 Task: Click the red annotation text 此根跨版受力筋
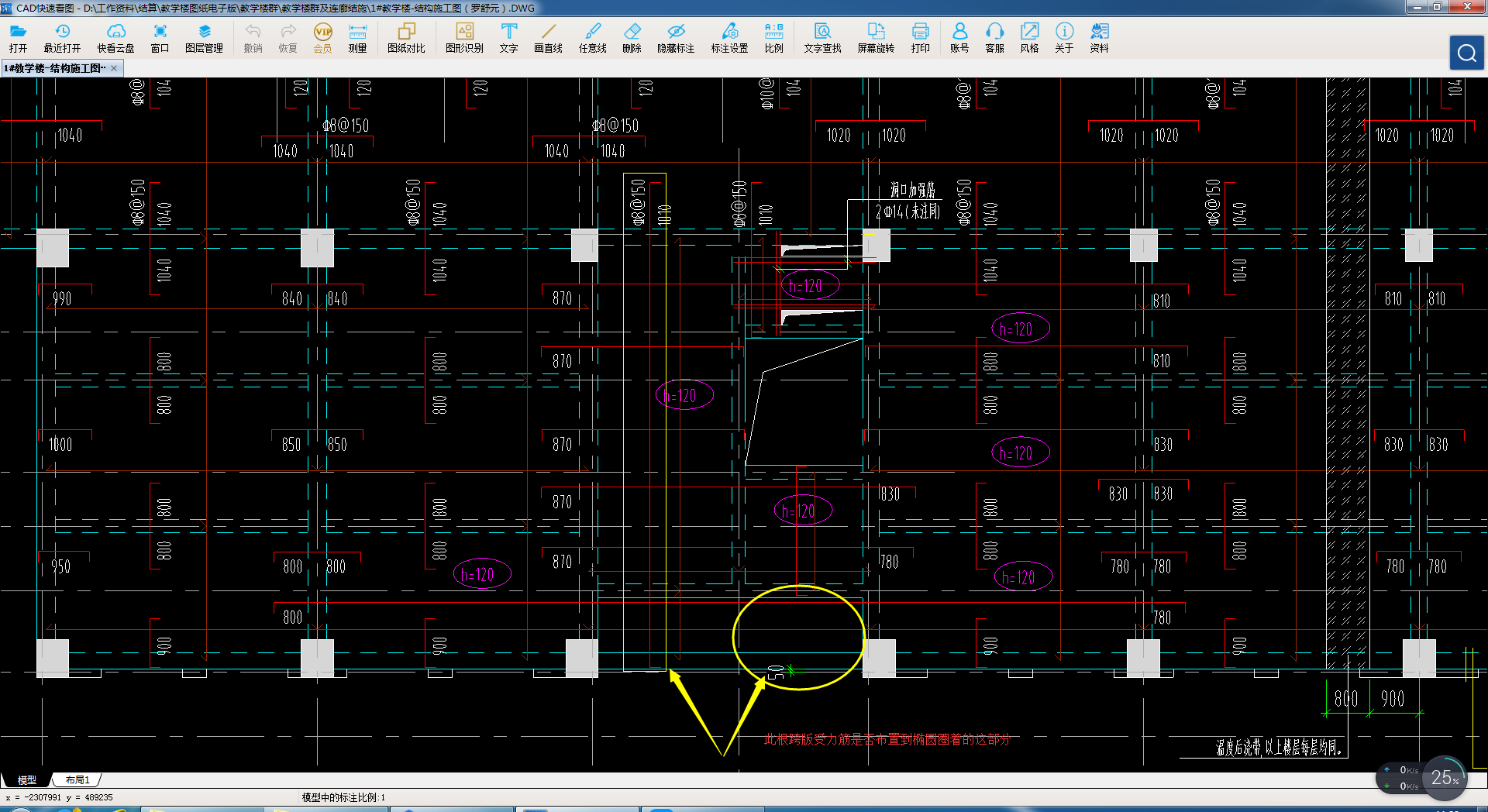[887, 739]
